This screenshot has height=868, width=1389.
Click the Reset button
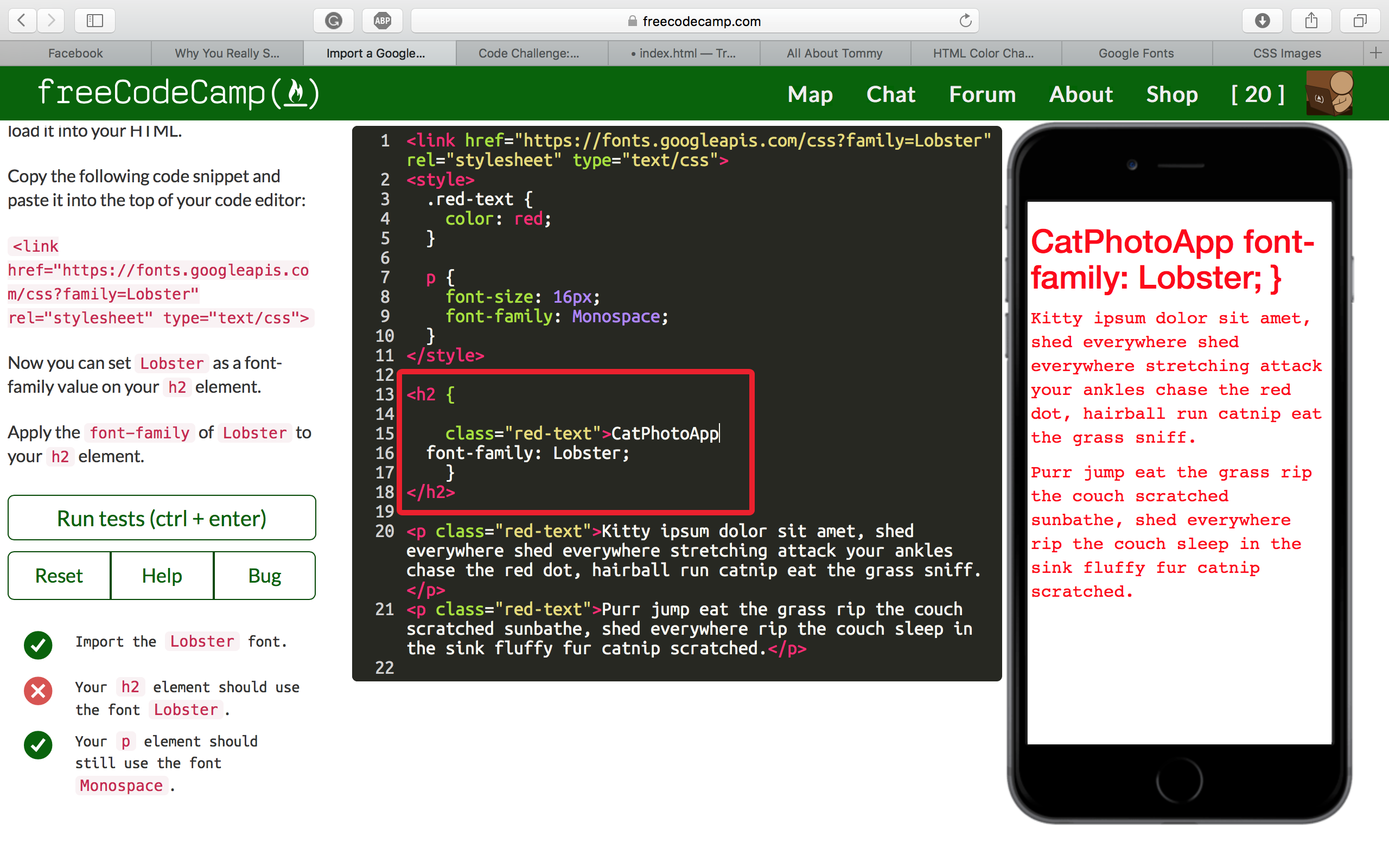point(59,575)
